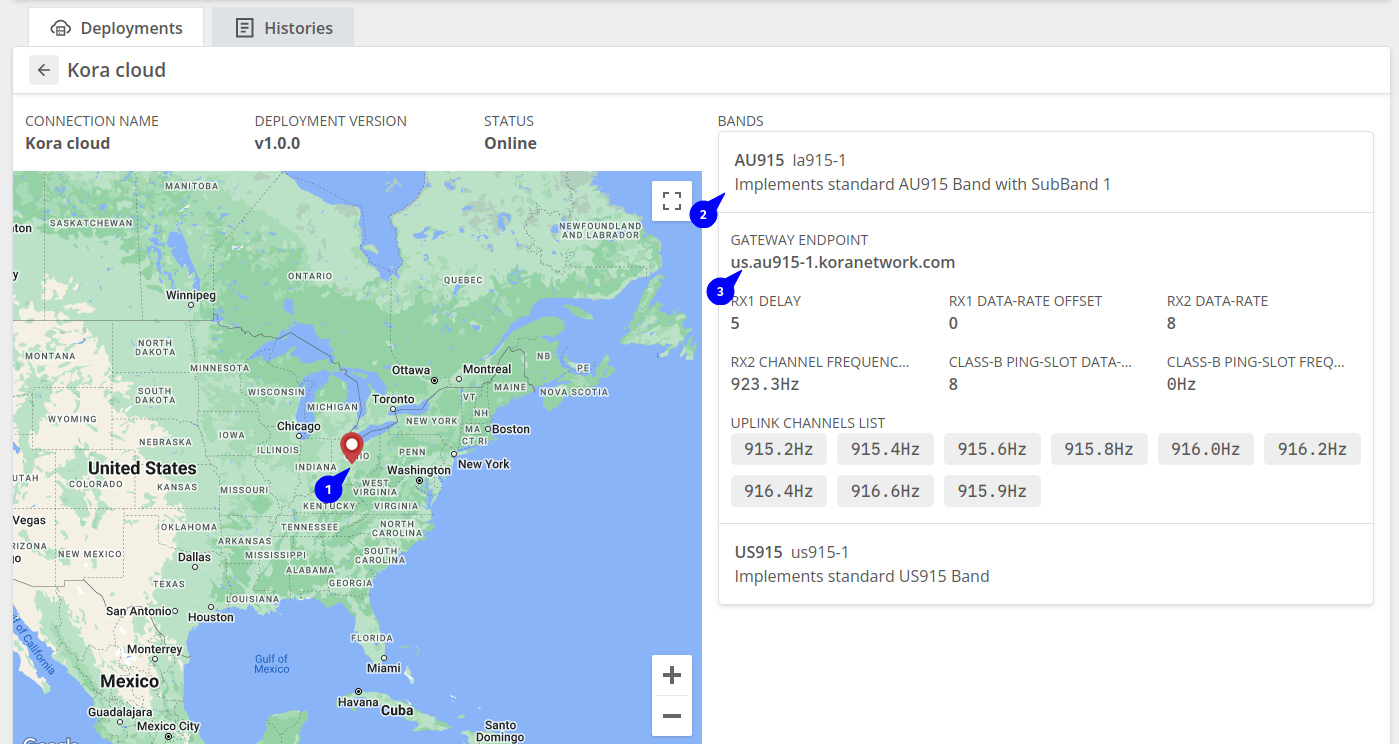Click the 915.4Hz uplink channel chip
Screen dimensions: 1399x744
point(885,449)
